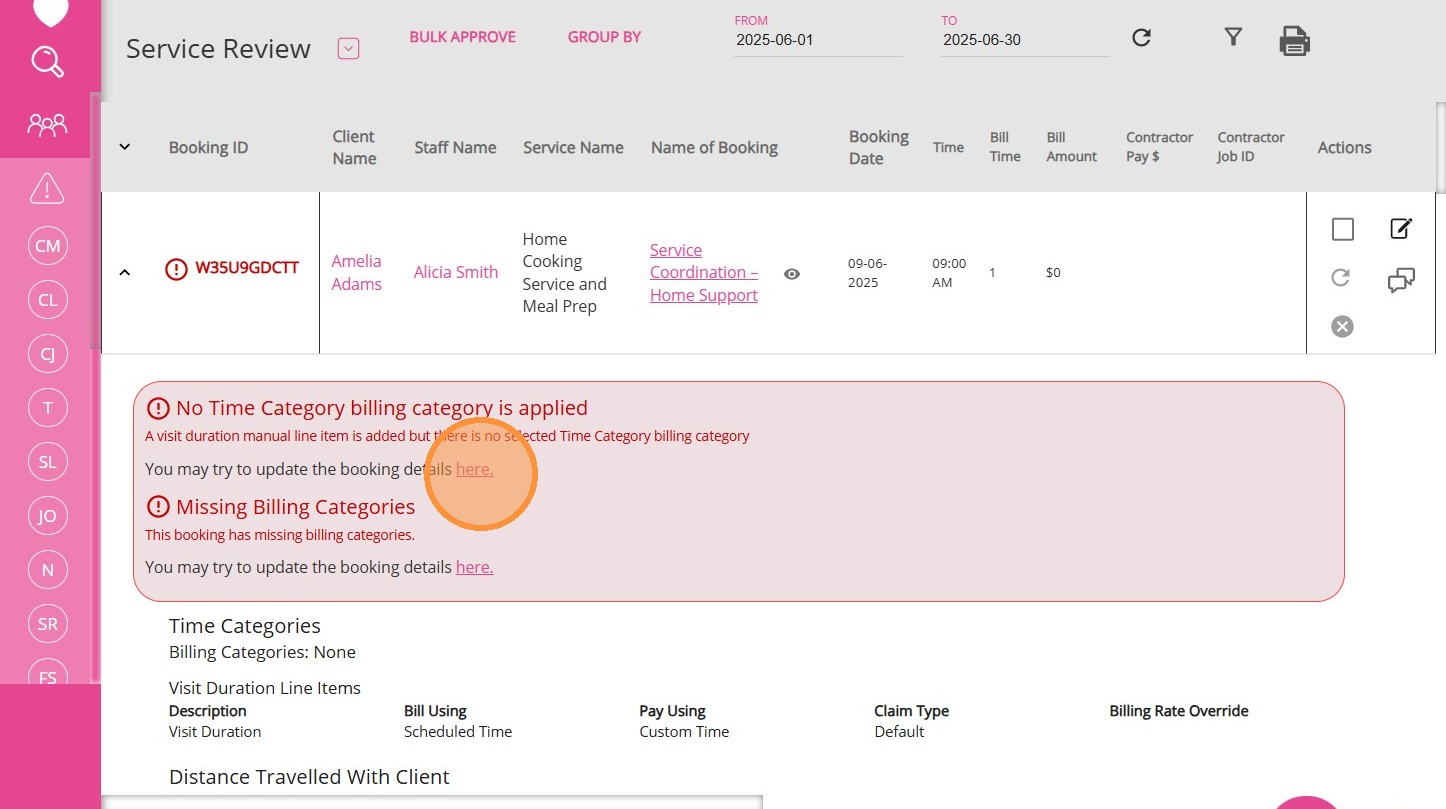The width and height of the screenshot is (1446, 809).
Task: Click the header row expand chevron
Action: [x=125, y=147]
